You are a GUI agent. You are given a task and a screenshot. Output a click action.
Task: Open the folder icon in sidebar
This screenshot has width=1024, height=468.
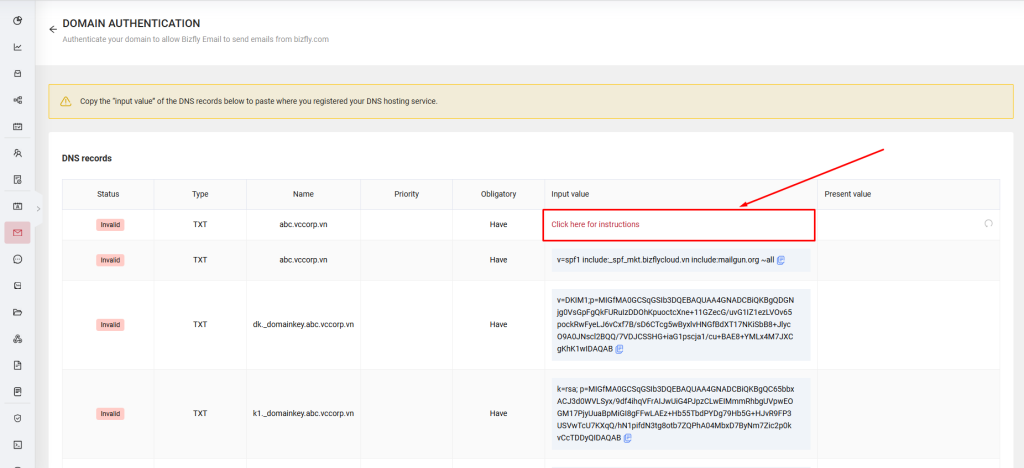pos(17,312)
